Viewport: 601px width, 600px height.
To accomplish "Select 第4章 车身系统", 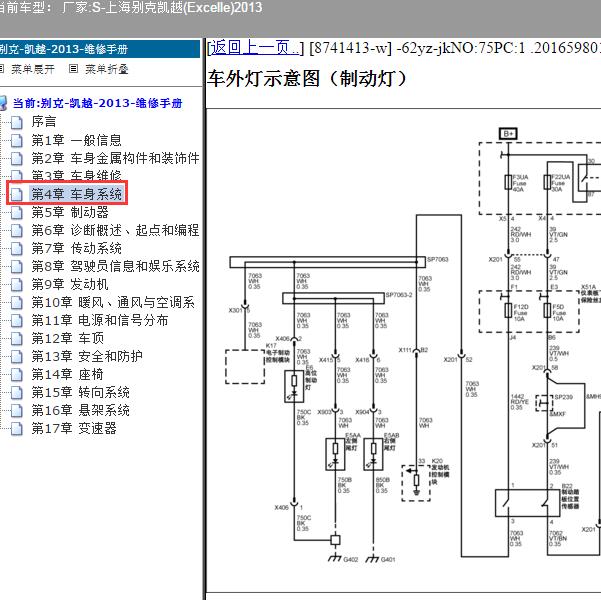I will click(x=76, y=194).
